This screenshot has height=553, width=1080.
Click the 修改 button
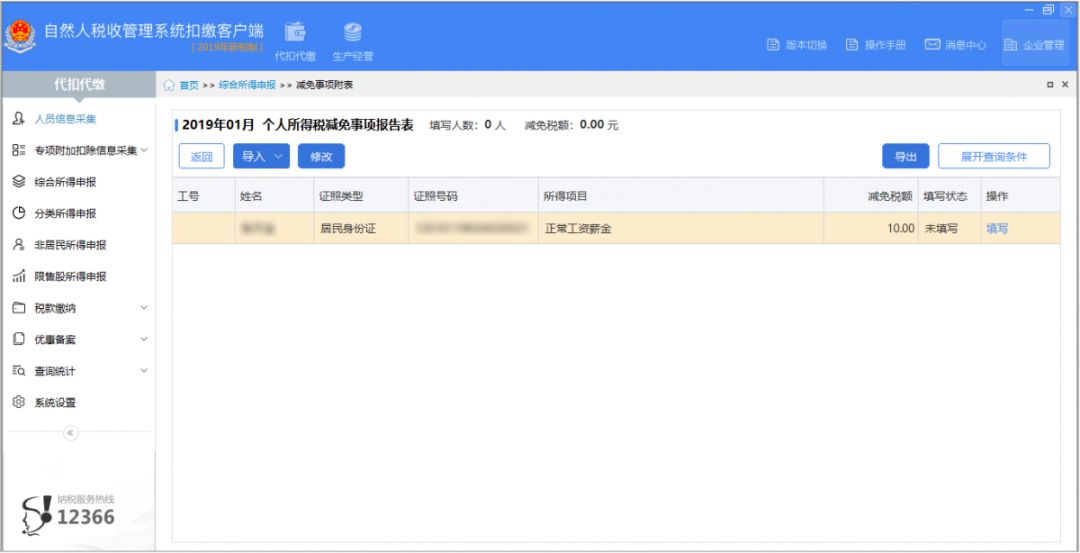pos(321,156)
